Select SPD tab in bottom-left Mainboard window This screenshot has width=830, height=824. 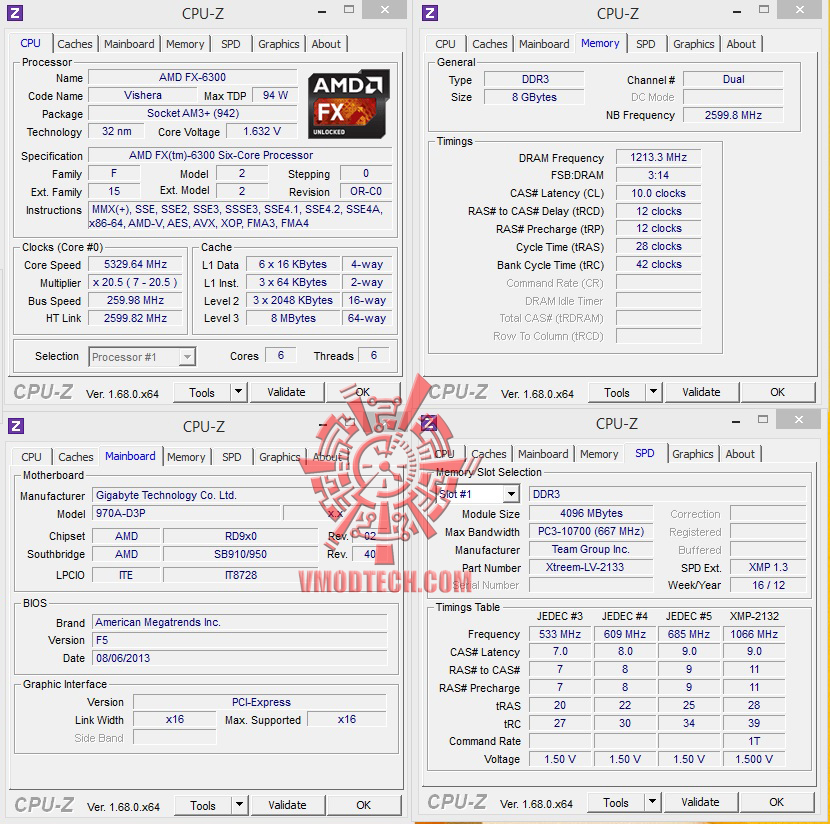pyautogui.click(x=232, y=457)
